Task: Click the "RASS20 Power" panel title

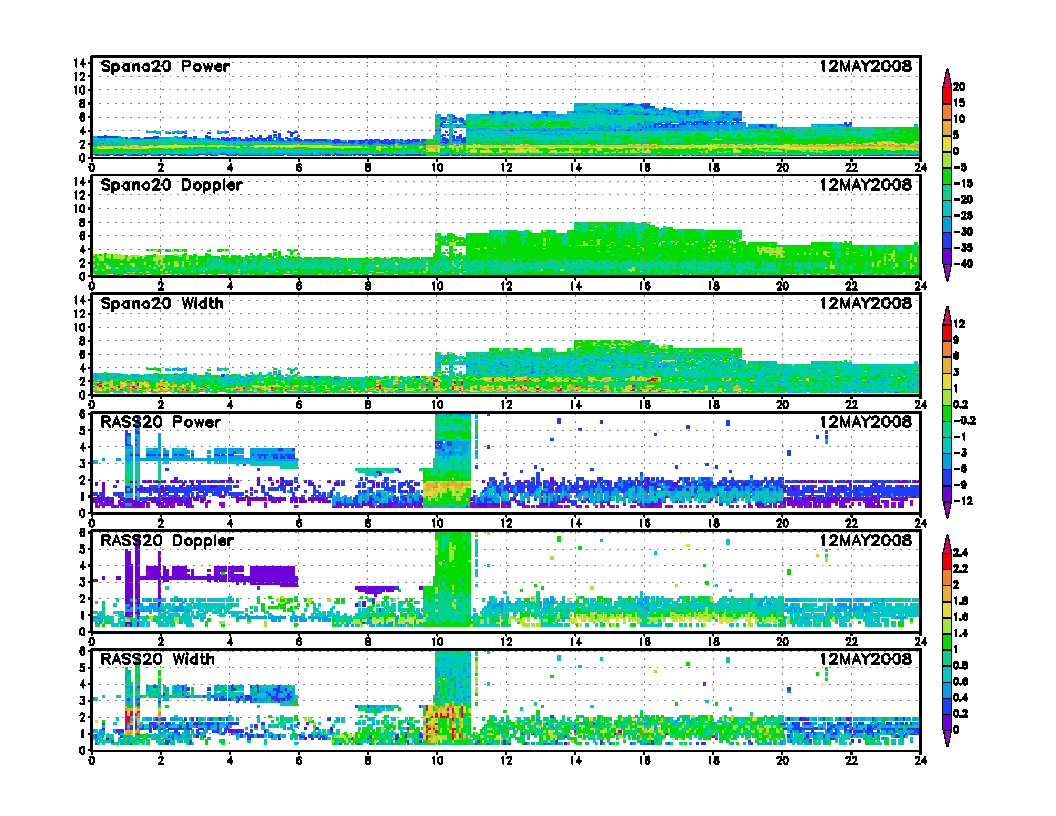Action: pos(160,422)
